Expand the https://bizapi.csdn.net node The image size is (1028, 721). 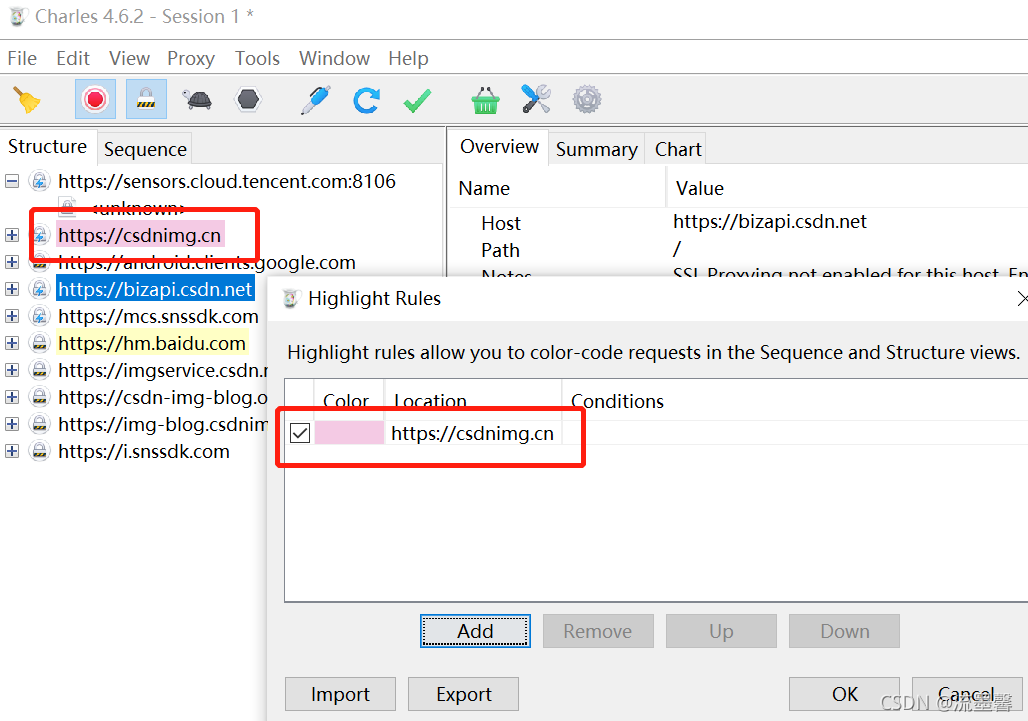(x=12, y=289)
